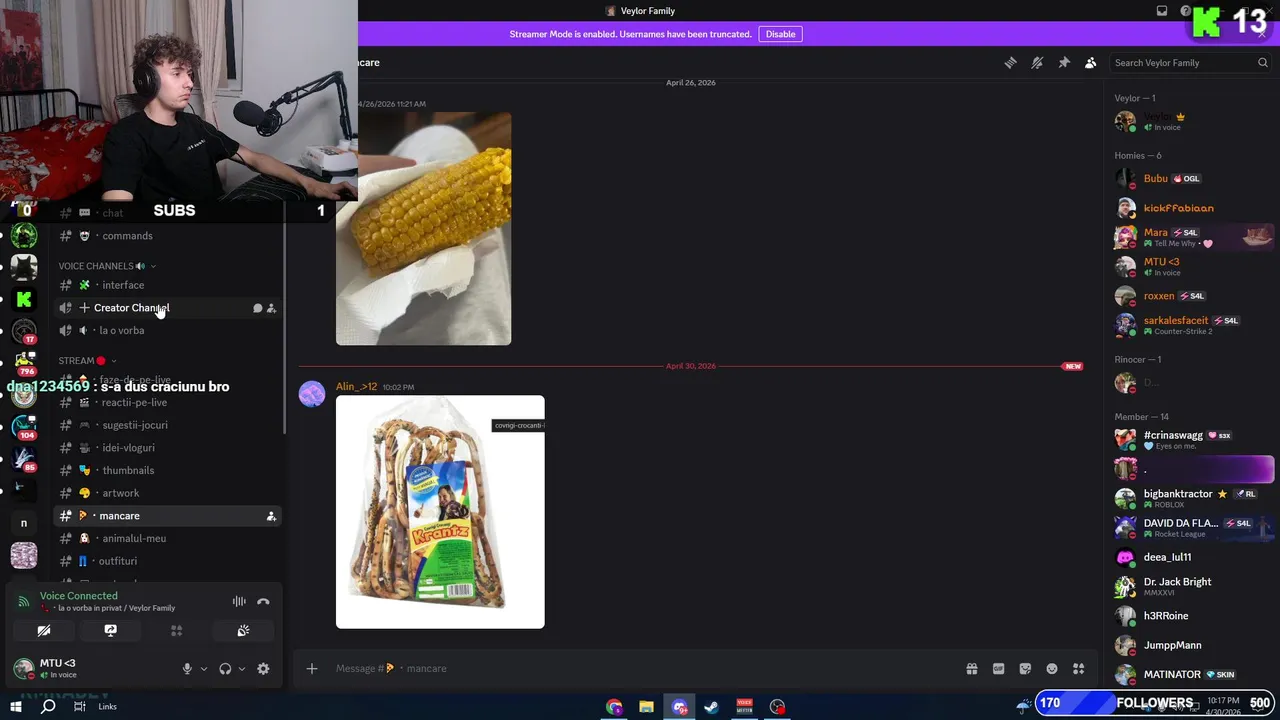Focus the Search Veylor Family field
The image size is (1280, 720).
click(x=1190, y=63)
